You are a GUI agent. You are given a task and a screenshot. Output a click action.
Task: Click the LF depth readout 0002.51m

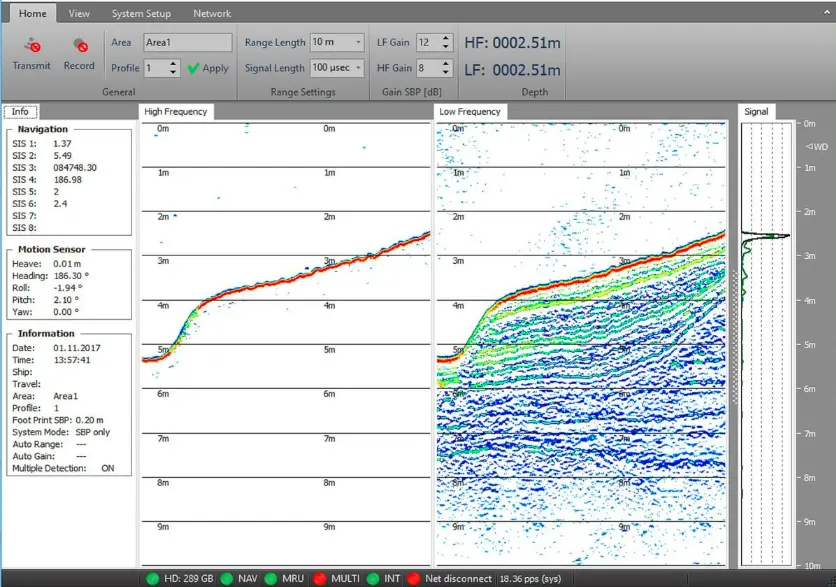coord(526,70)
